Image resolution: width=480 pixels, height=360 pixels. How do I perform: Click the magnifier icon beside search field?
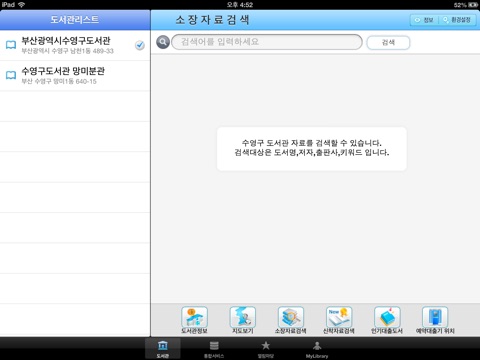[163, 42]
